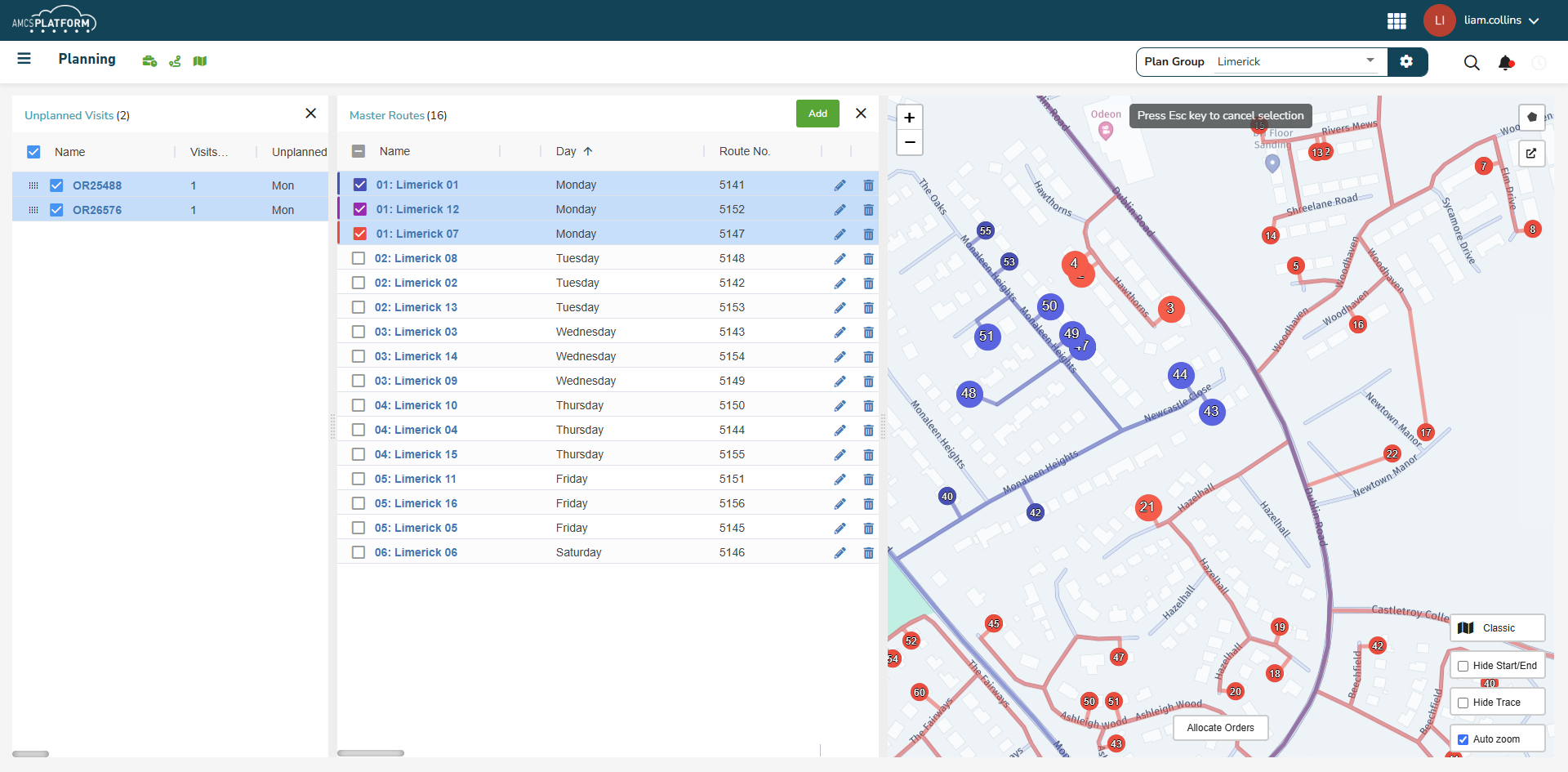Sort by Visits column header
Image resolution: width=1568 pixels, height=772 pixels.
click(209, 152)
